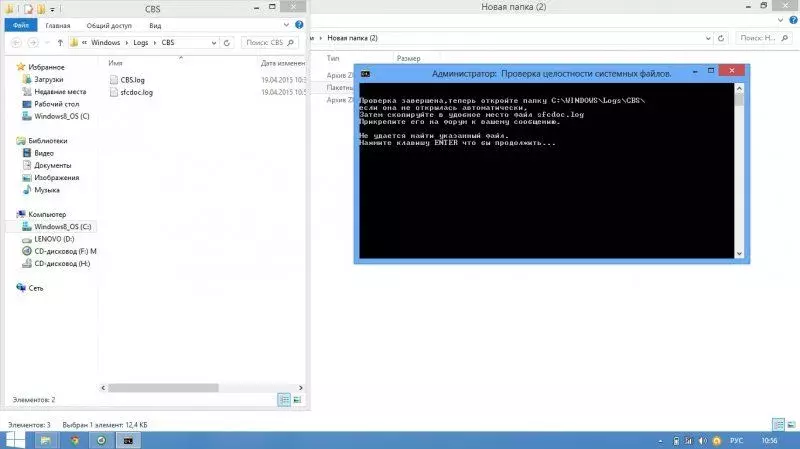Open the command prompt taskbar button
This screenshot has width=800, height=449.
point(128,440)
